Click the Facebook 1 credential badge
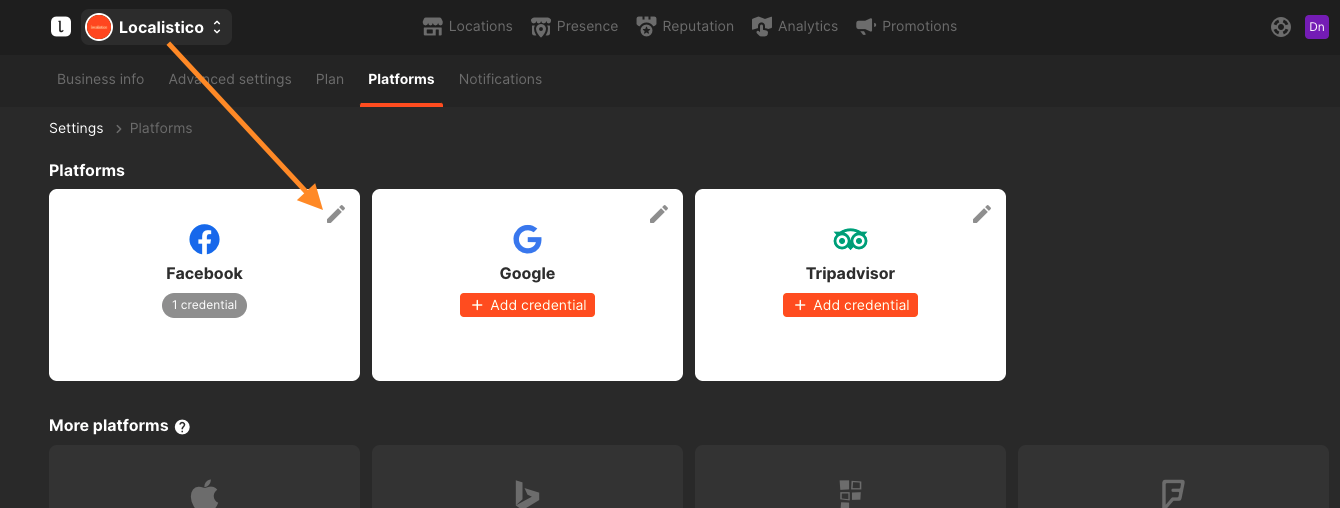 pos(204,305)
